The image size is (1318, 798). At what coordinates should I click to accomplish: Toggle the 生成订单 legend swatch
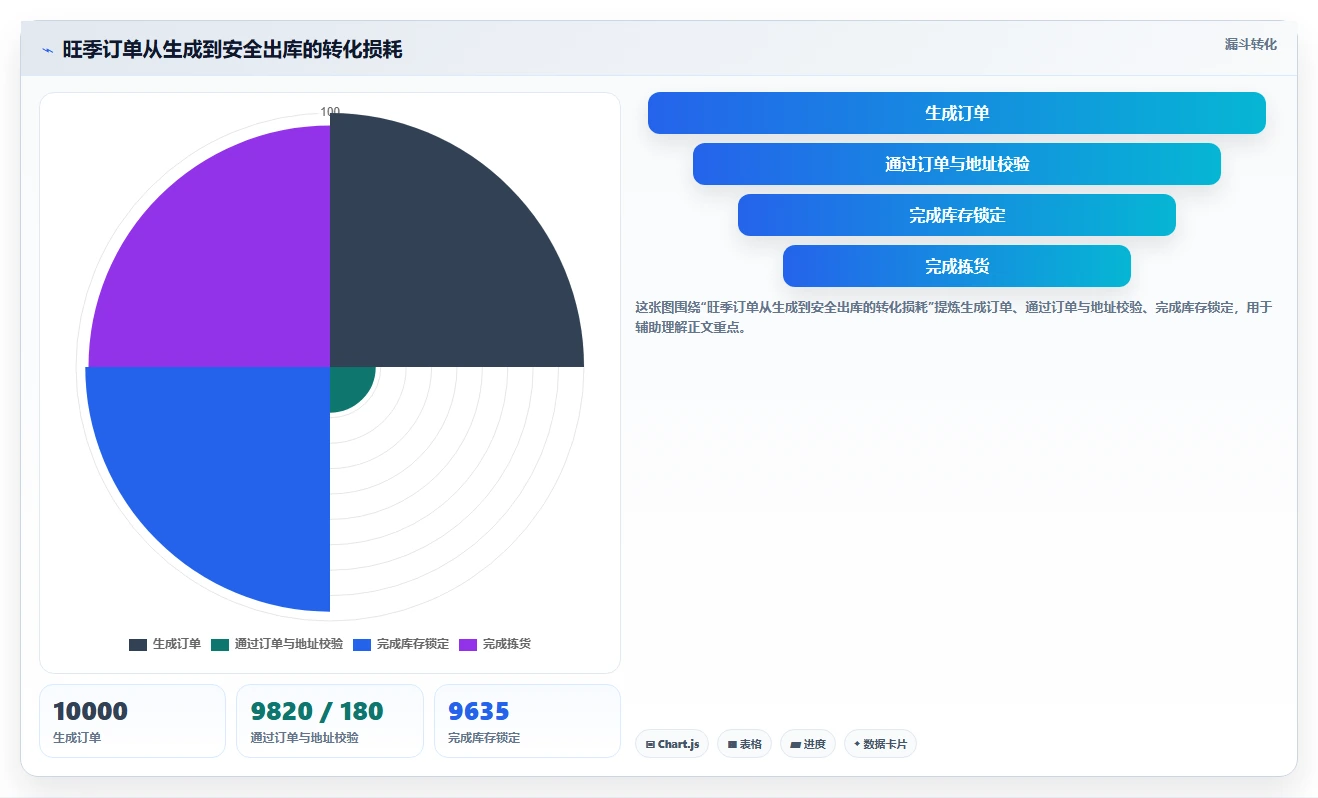point(138,644)
